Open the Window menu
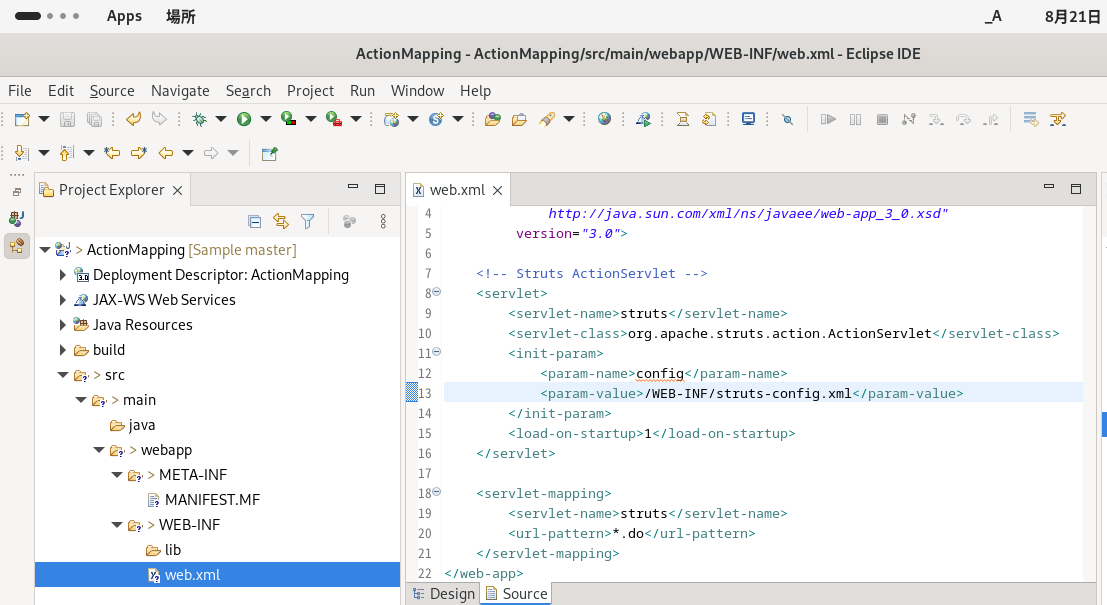This screenshot has width=1107, height=605. [x=417, y=91]
